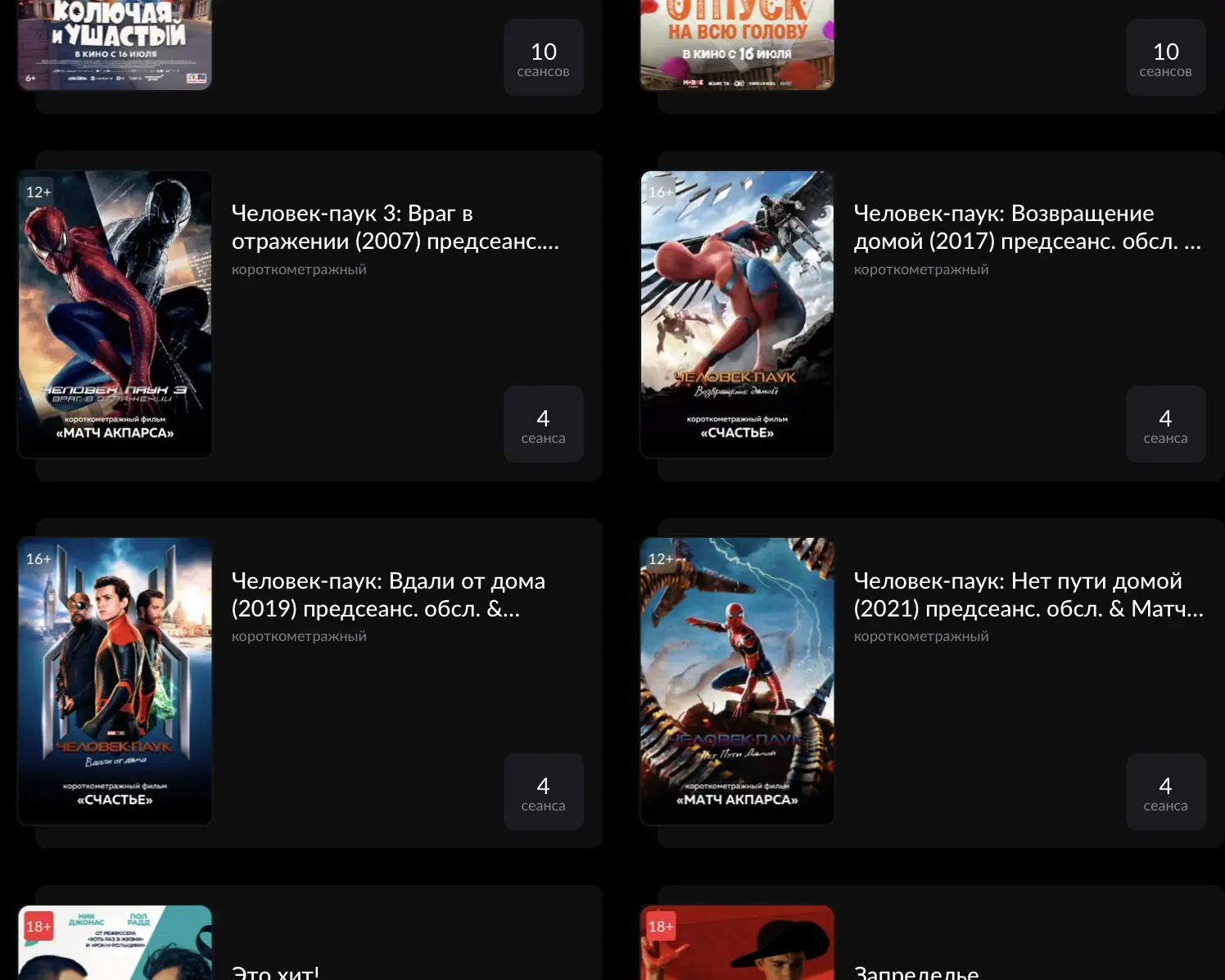Screen dimensions: 1225x980
Task: Open the Возвращение домой movie poster
Action: [737, 314]
